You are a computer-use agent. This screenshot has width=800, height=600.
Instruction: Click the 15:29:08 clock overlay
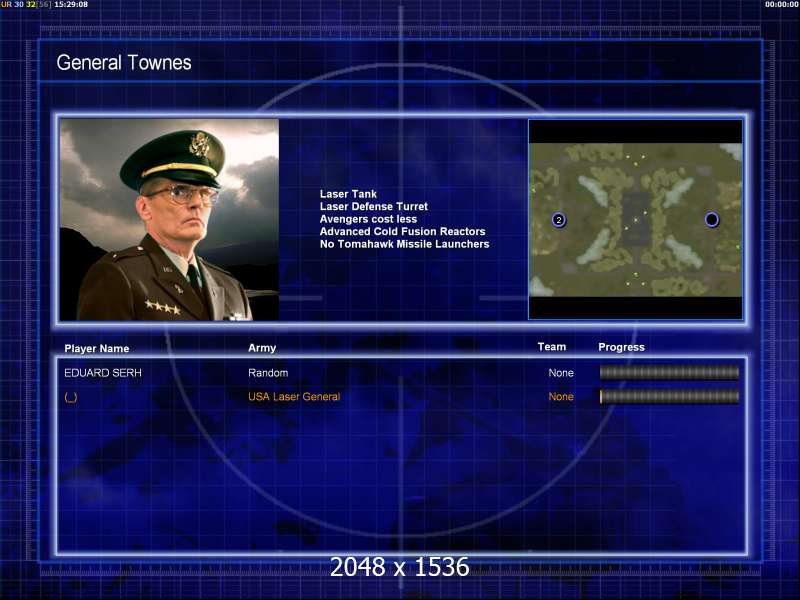tap(70, 4)
